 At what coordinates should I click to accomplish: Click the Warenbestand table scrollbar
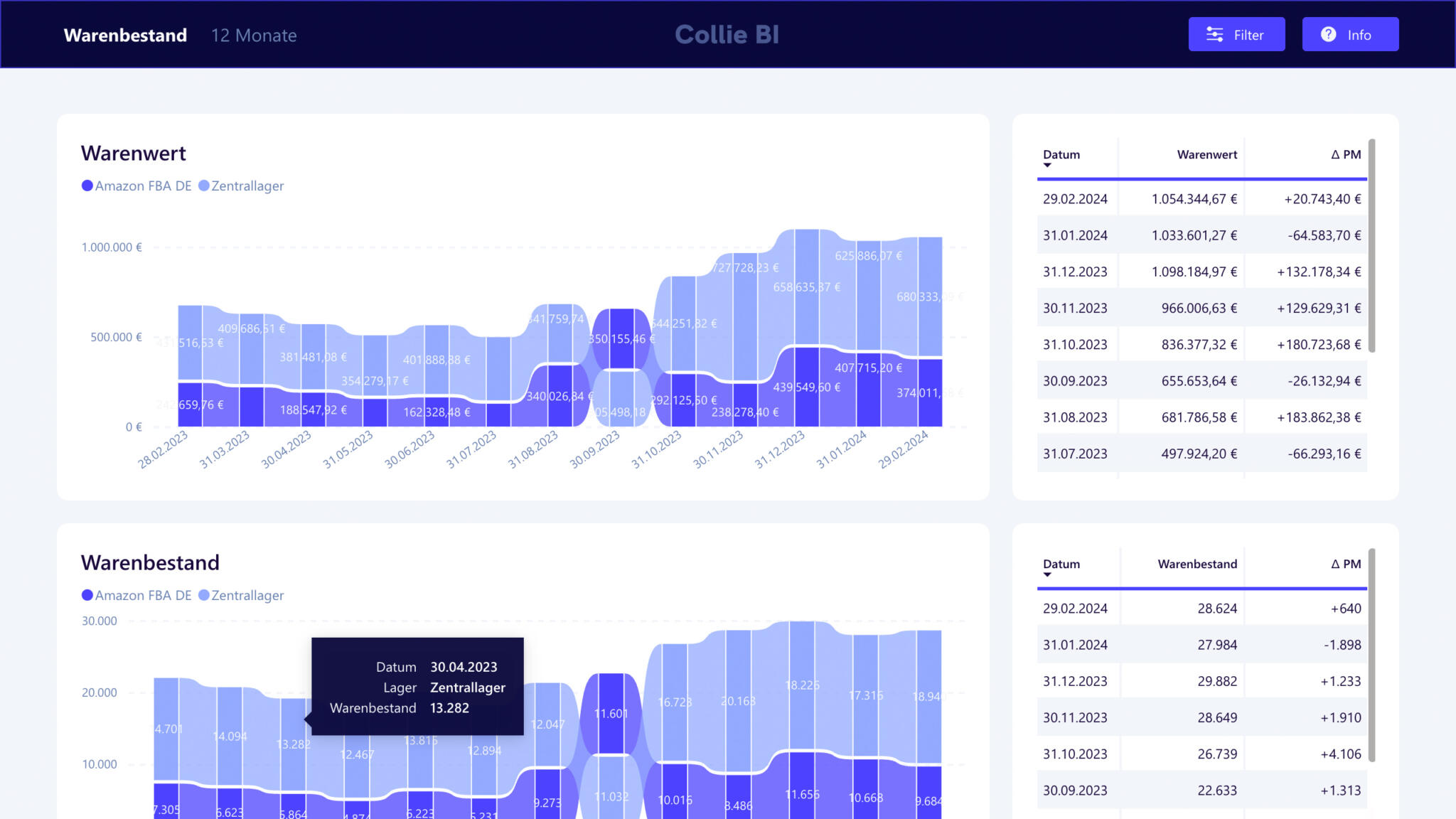pos(1371,655)
